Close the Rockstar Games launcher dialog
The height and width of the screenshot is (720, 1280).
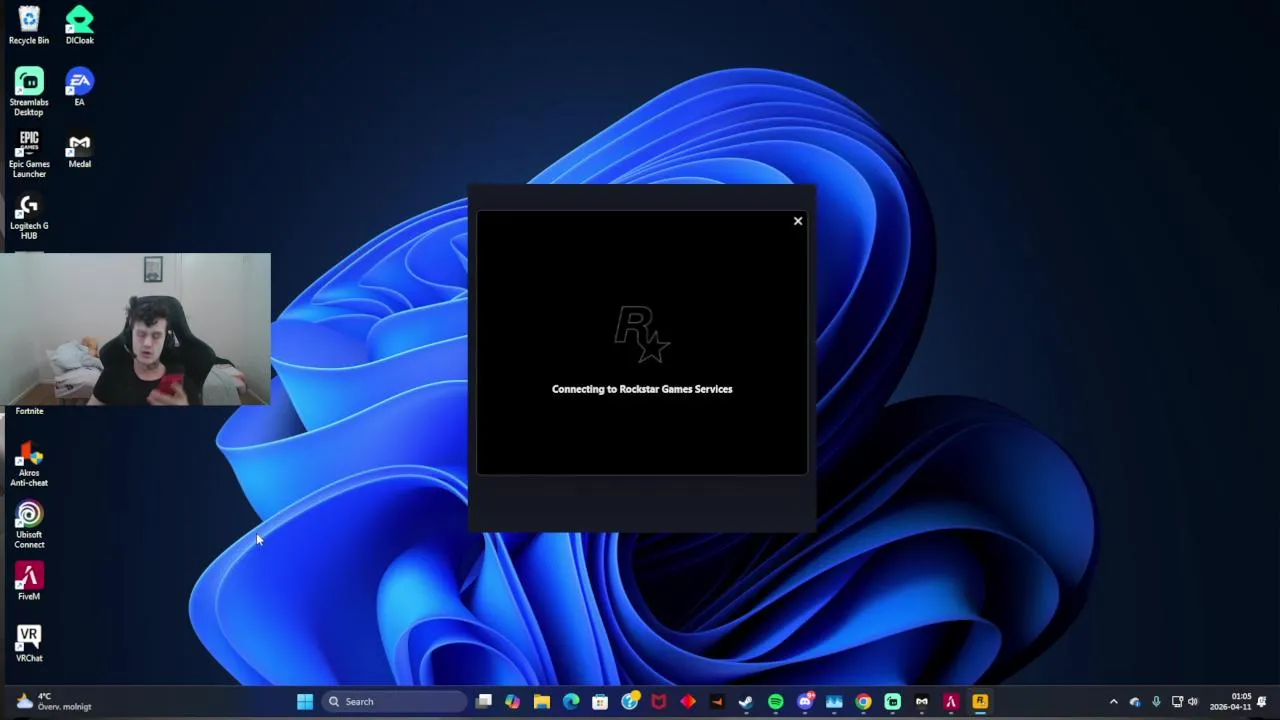pos(798,221)
